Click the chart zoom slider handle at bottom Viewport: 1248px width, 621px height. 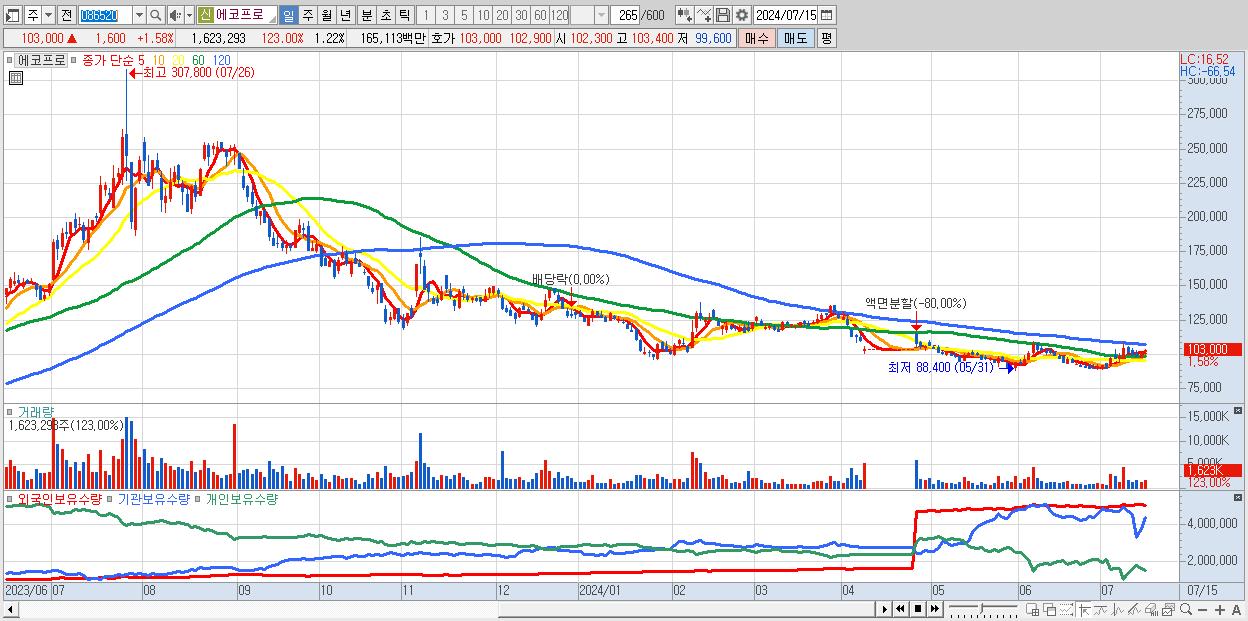tap(982, 609)
